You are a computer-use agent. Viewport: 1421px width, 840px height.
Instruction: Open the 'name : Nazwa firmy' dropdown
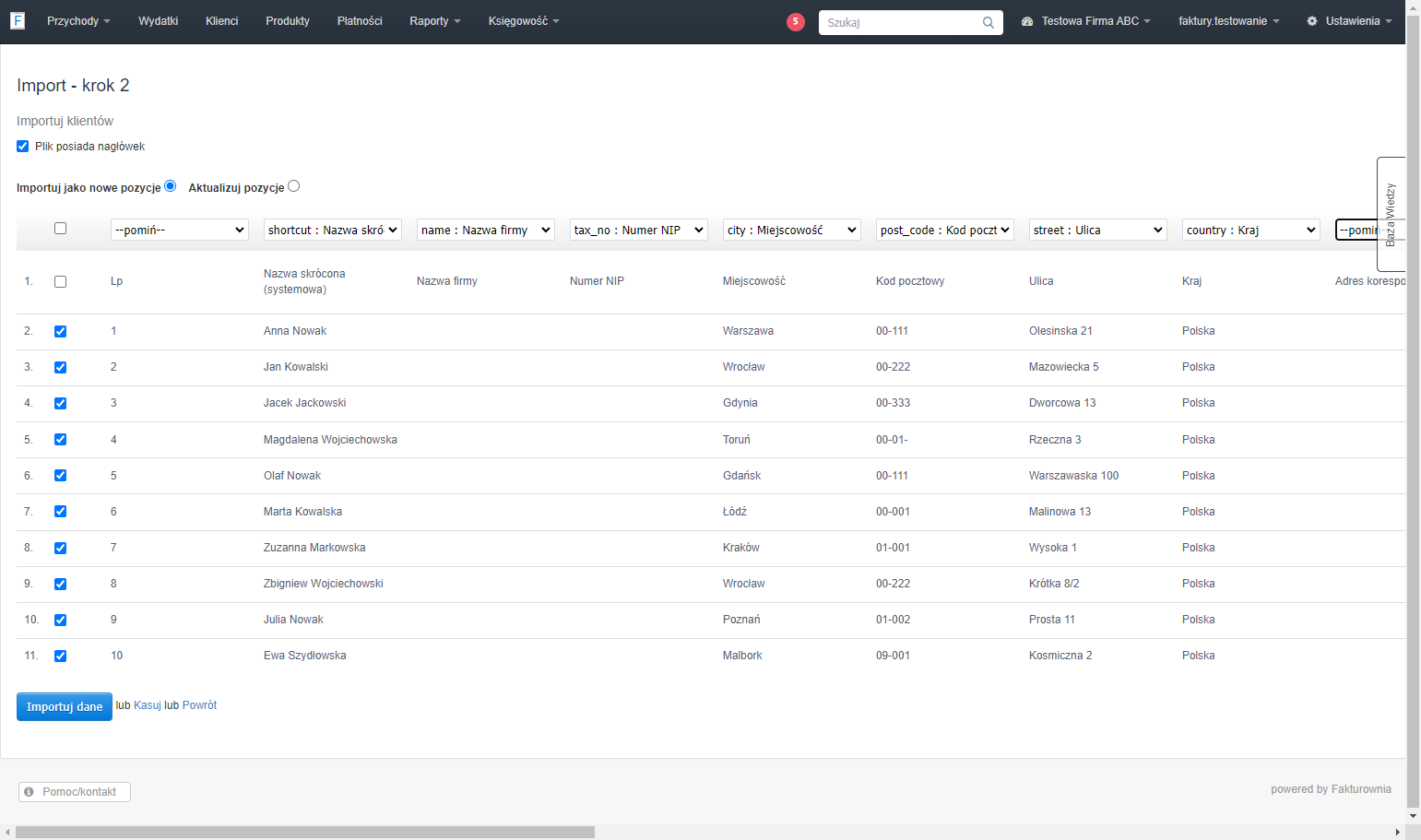[486, 230]
